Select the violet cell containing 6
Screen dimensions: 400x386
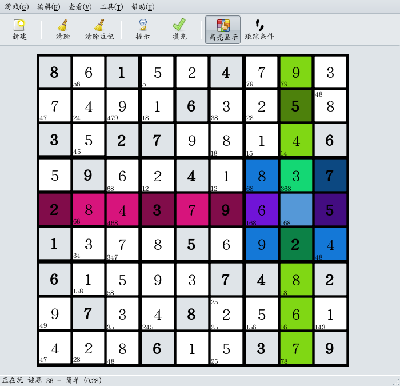[262, 210]
